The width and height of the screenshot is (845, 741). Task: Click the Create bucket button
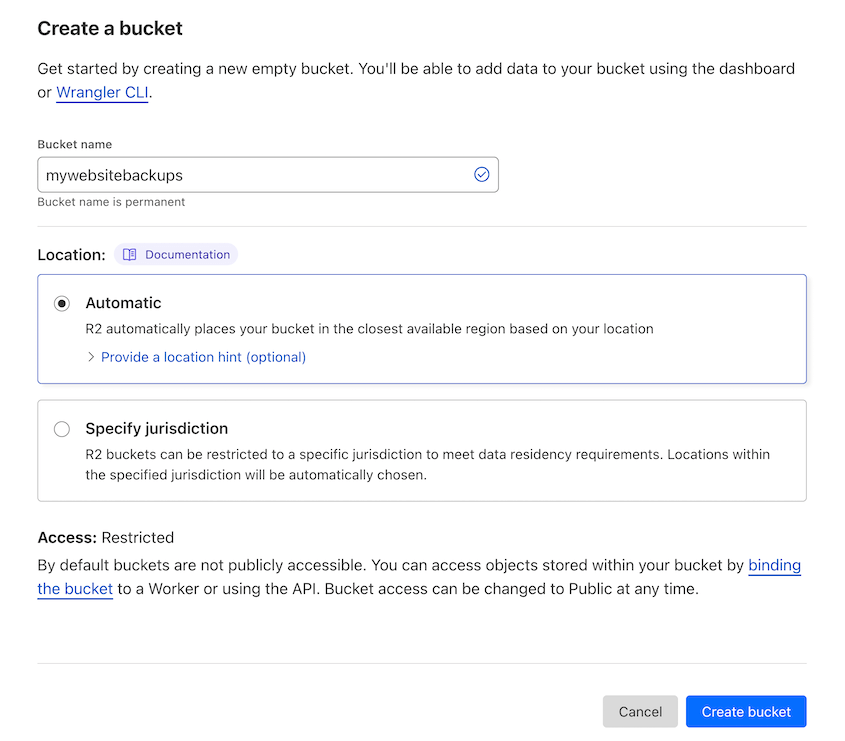(746, 711)
